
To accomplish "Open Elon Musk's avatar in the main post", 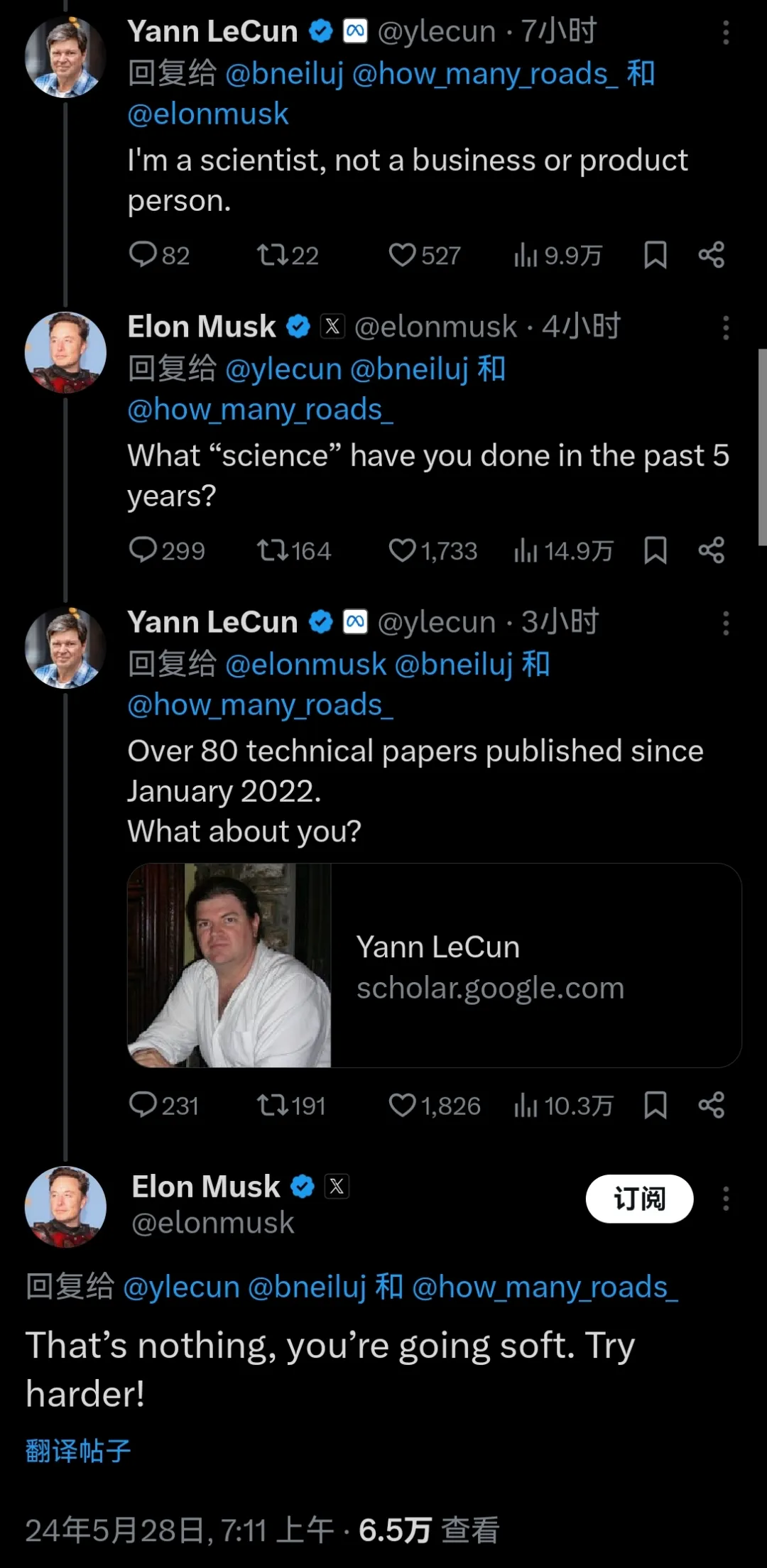I will pyautogui.click(x=65, y=1207).
